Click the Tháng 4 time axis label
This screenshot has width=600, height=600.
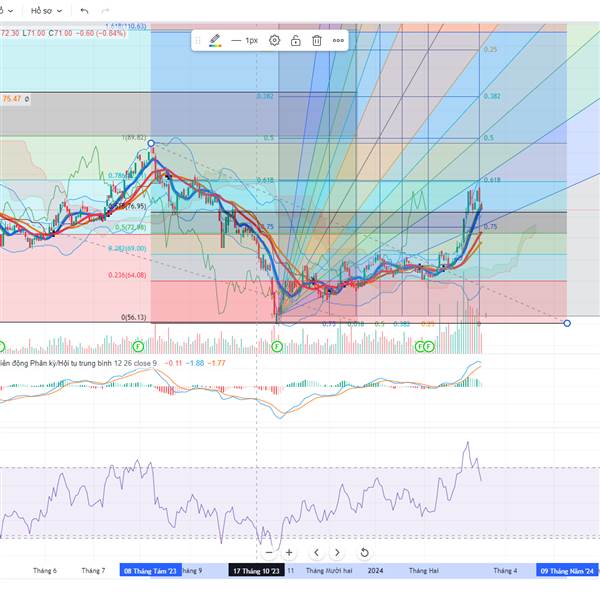[x=505, y=571]
